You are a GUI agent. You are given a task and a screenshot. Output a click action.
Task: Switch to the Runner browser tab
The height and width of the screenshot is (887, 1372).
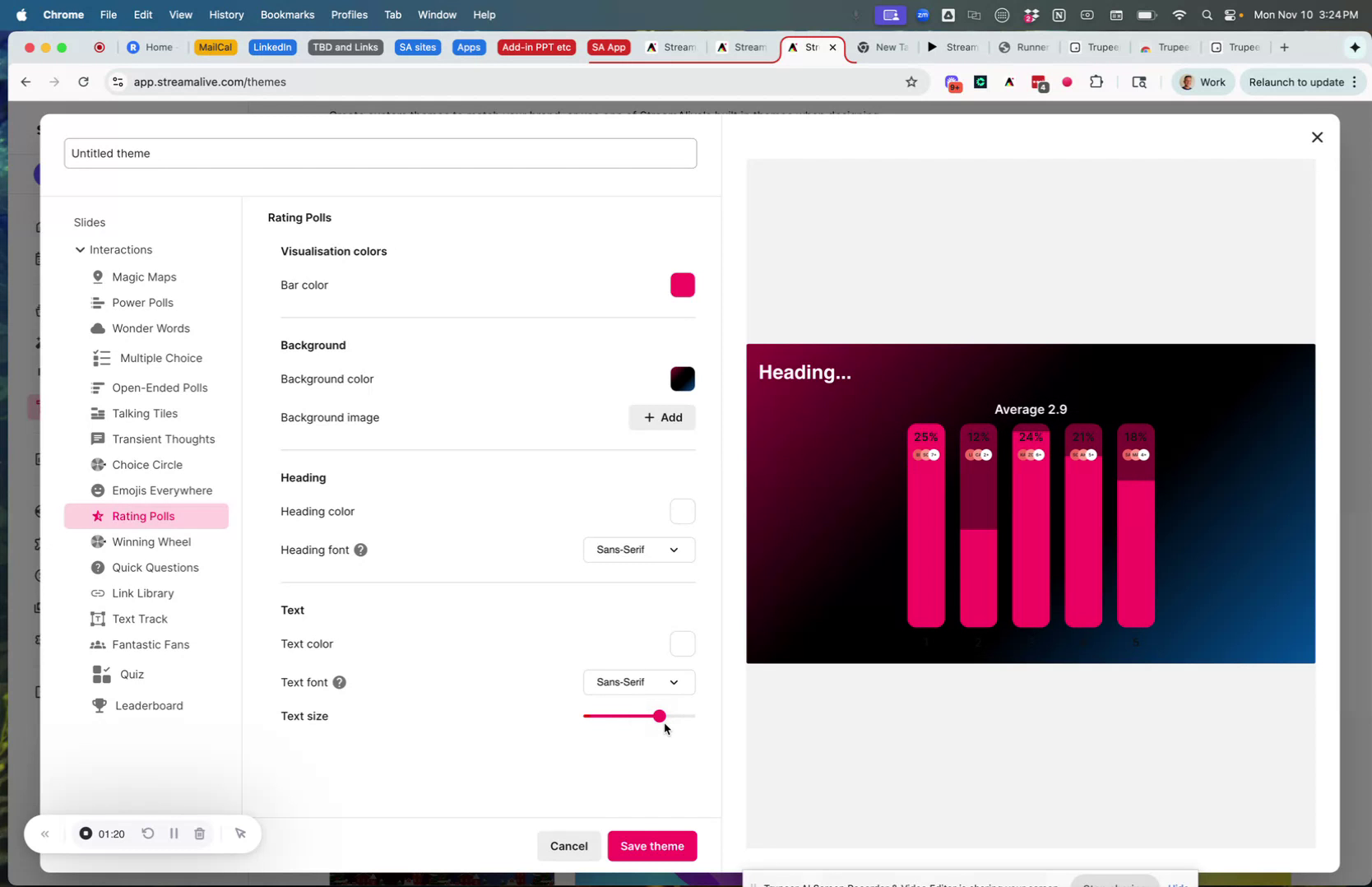[x=1023, y=47]
